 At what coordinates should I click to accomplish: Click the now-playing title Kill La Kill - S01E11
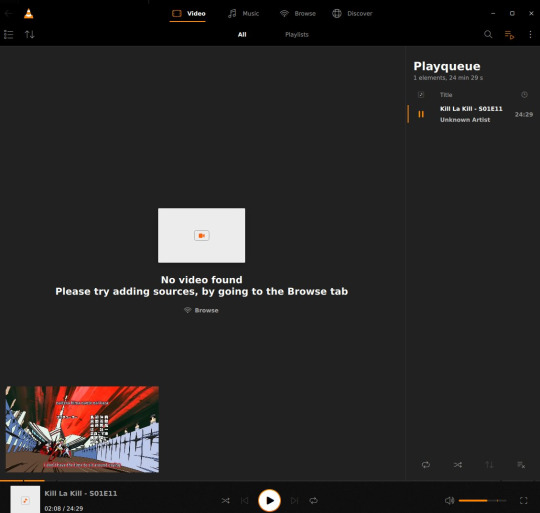[81, 493]
